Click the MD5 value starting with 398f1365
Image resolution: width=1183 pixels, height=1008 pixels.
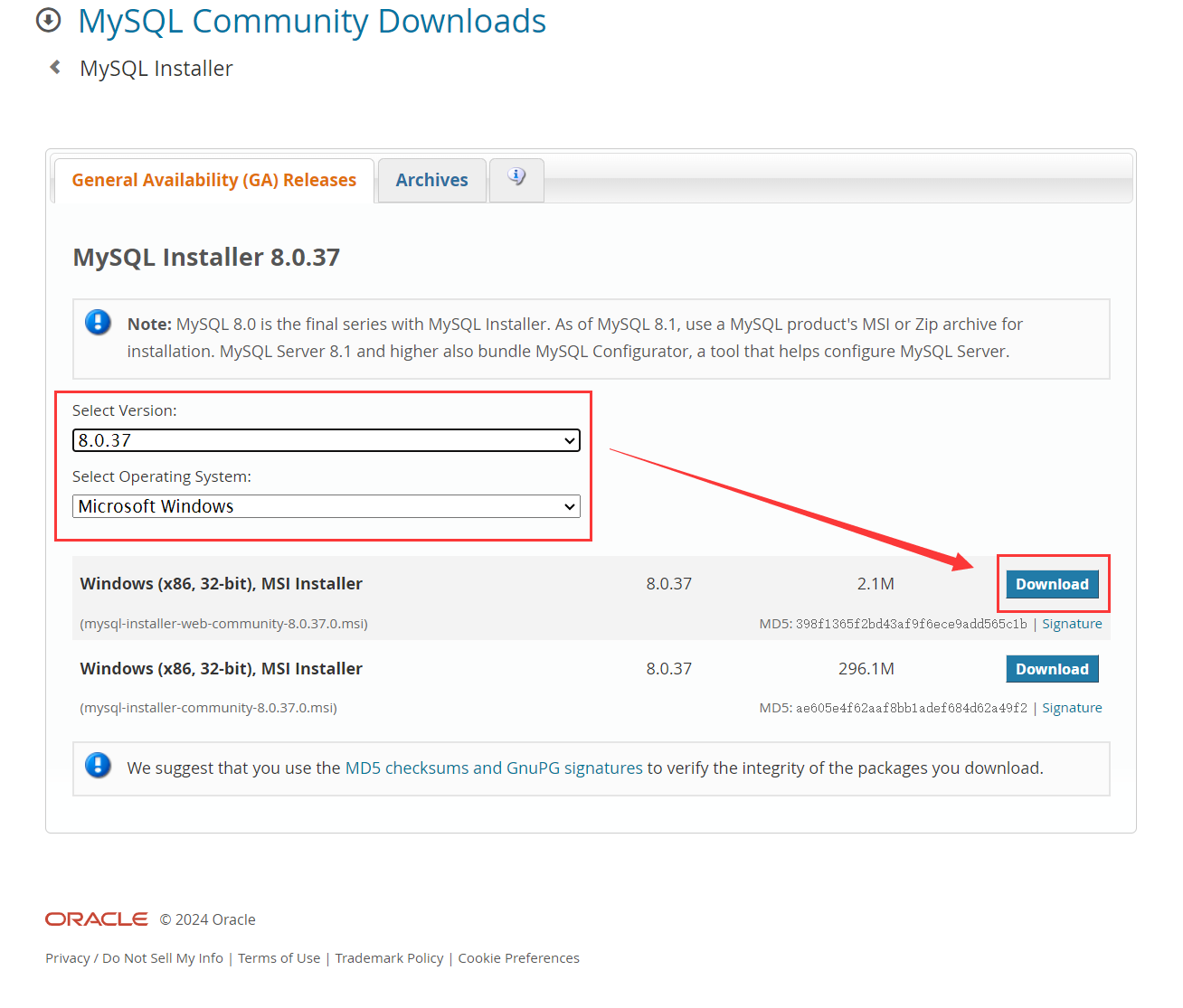[911, 624]
